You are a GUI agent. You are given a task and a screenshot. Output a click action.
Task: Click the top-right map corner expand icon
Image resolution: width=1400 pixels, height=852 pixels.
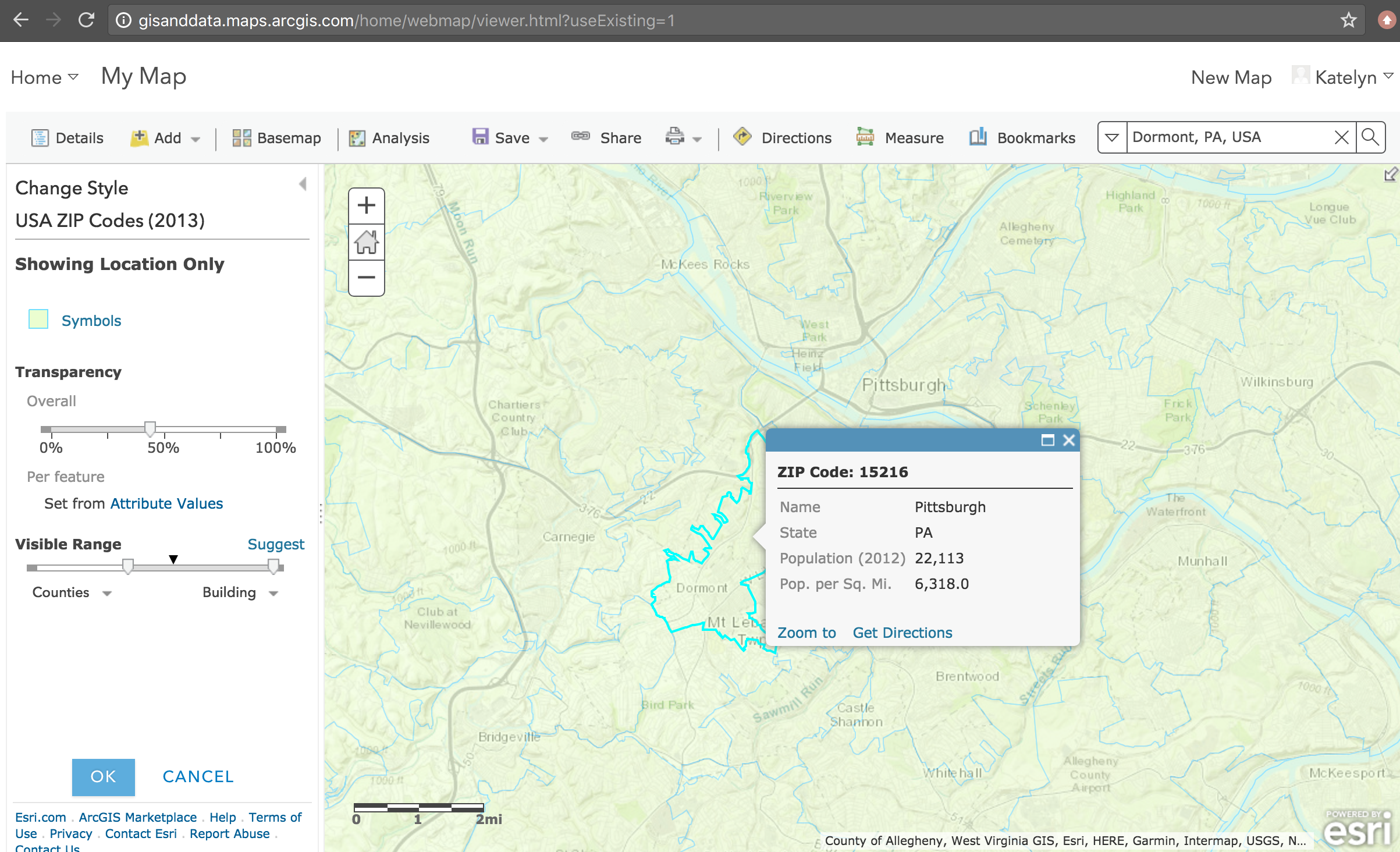[1391, 174]
